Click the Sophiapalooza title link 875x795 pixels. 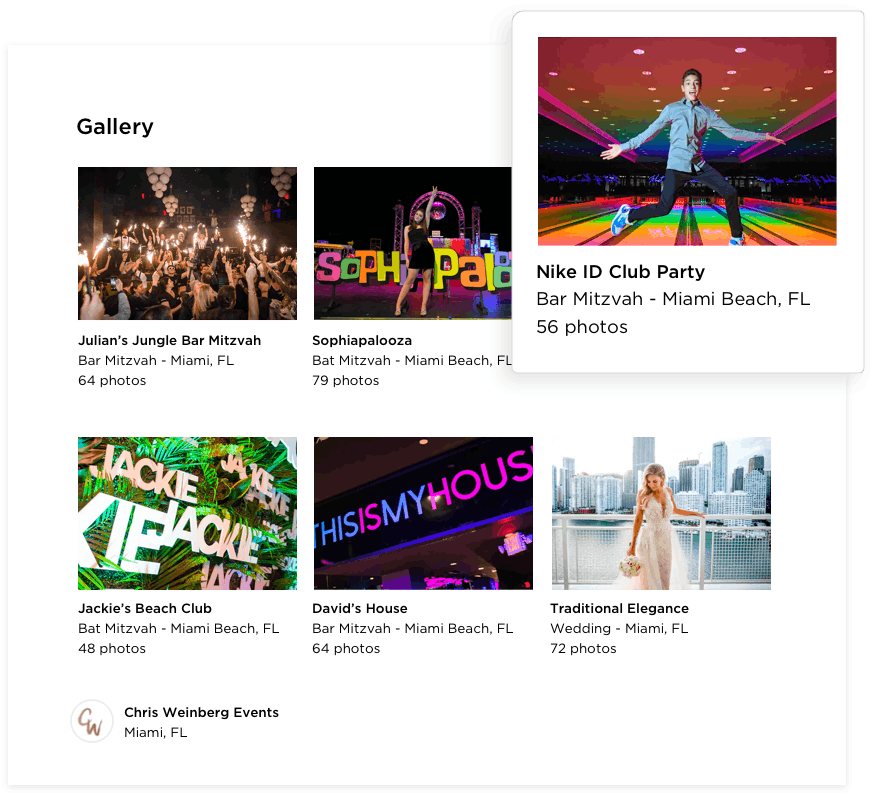[362, 340]
